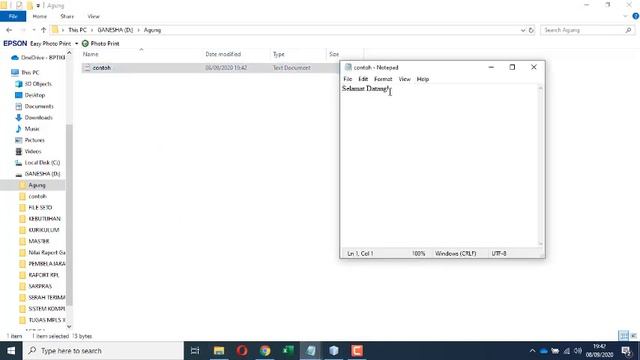Switch to details view layout icon

point(623,336)
